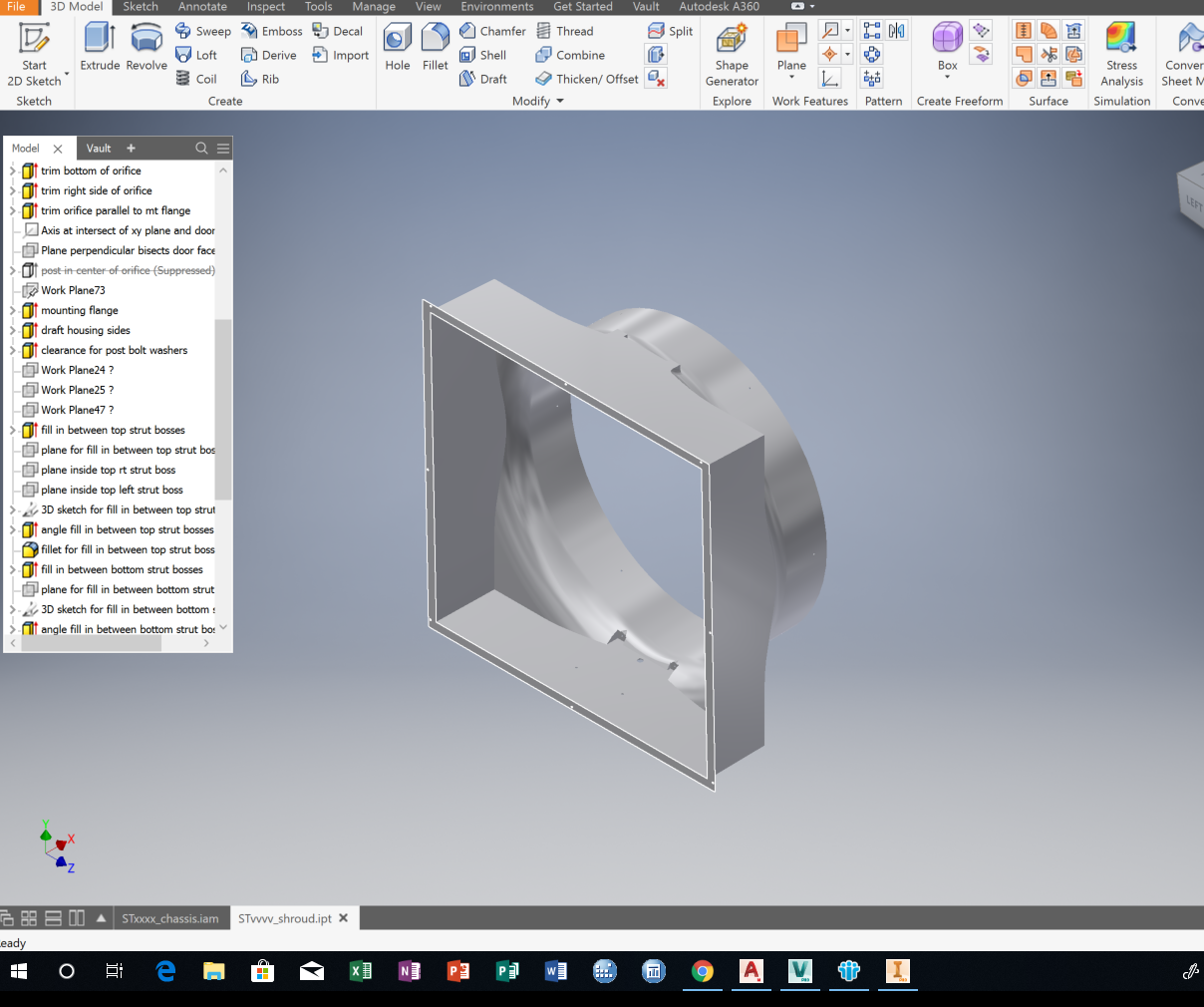1204x1007 pixels.
Task: Select 'Work Plane73' in browser
Action: pos(73,290)
